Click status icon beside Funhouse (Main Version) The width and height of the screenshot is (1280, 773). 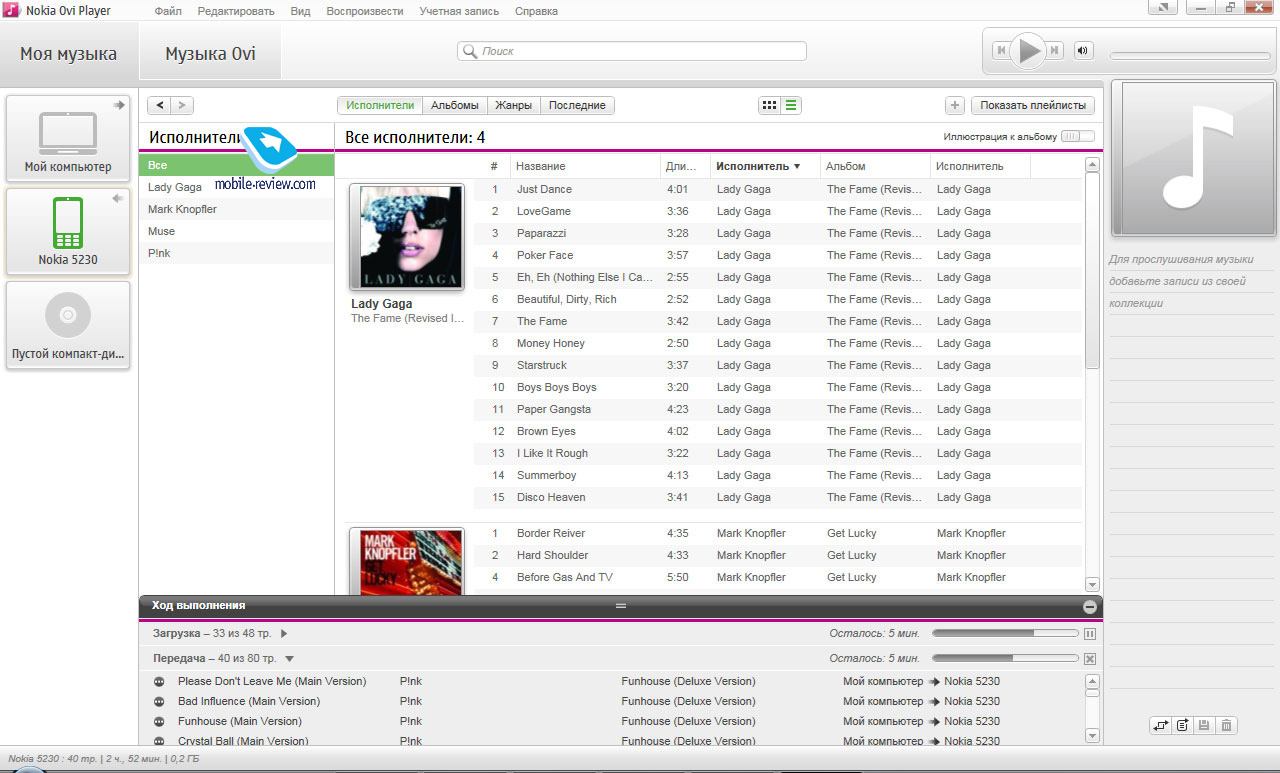point(159,721)
